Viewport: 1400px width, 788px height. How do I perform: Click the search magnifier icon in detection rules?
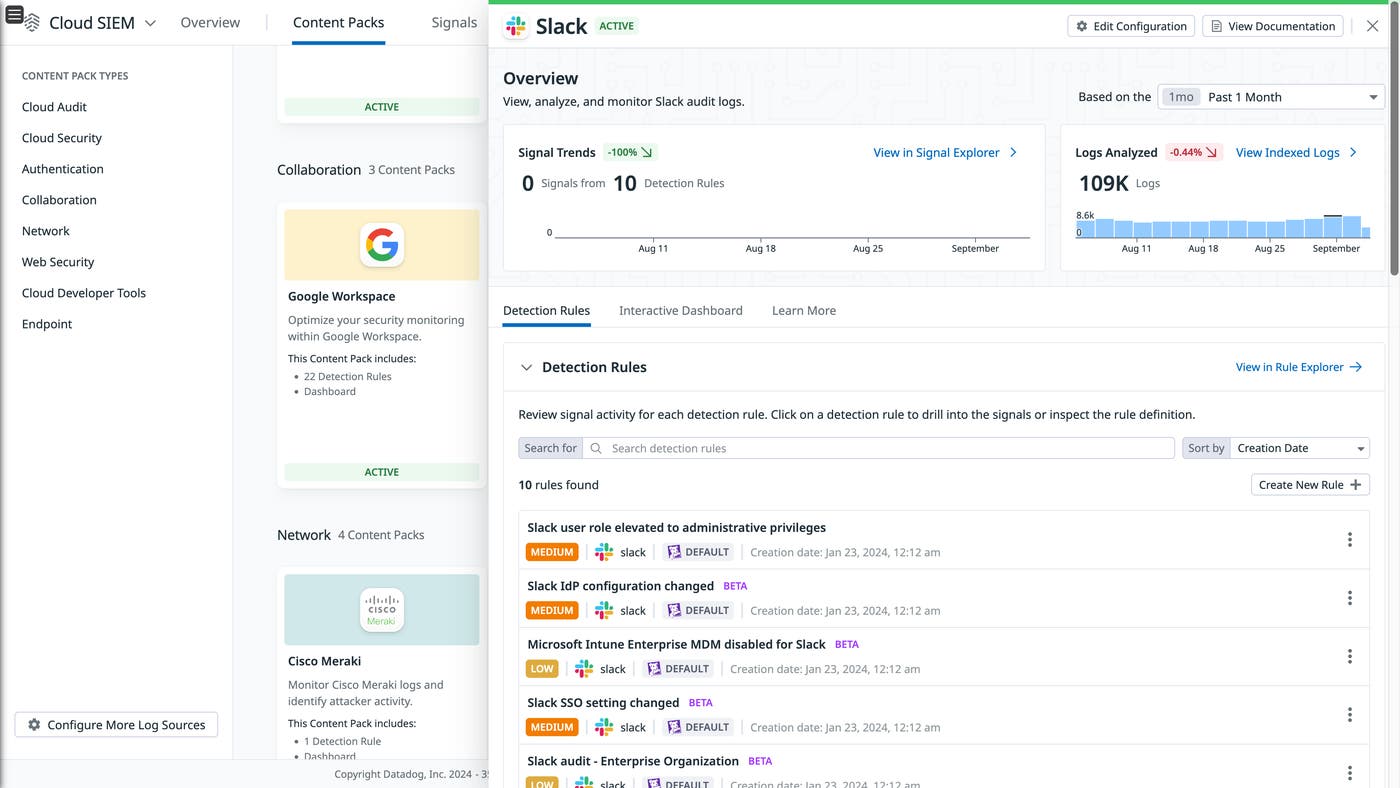click(x=596, y=448)
